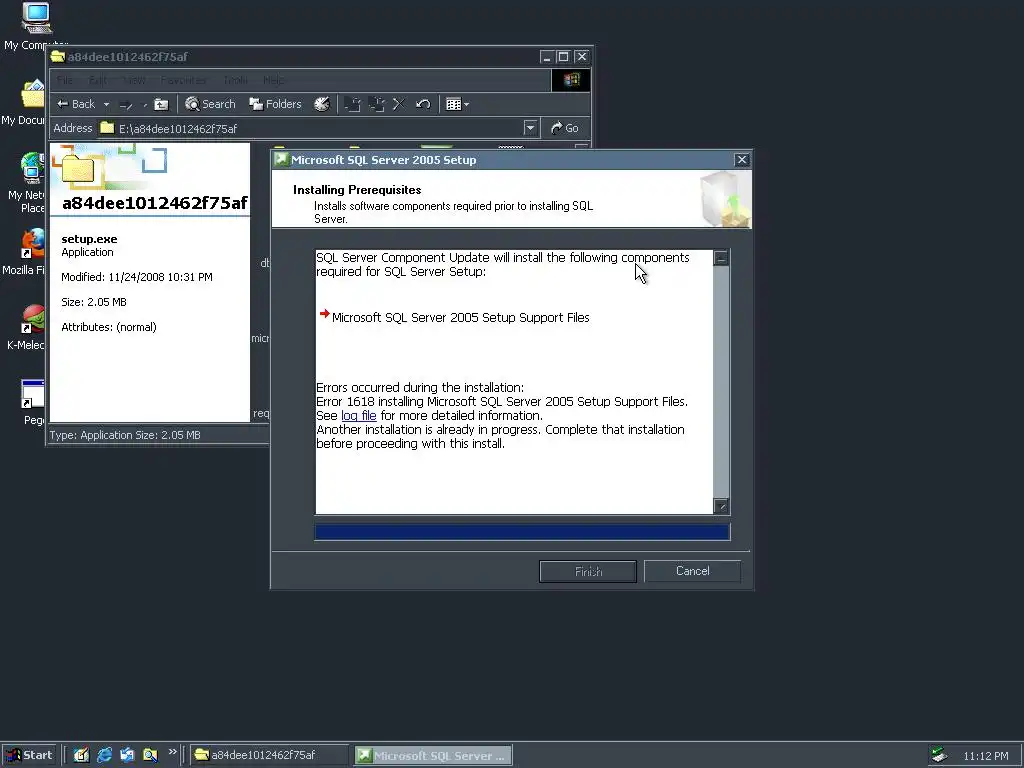Image resolution: width=1024 pixels, height=768 pixels.
Task: Open the Tools menu in Explorer
Action: (x=235, y=80)
